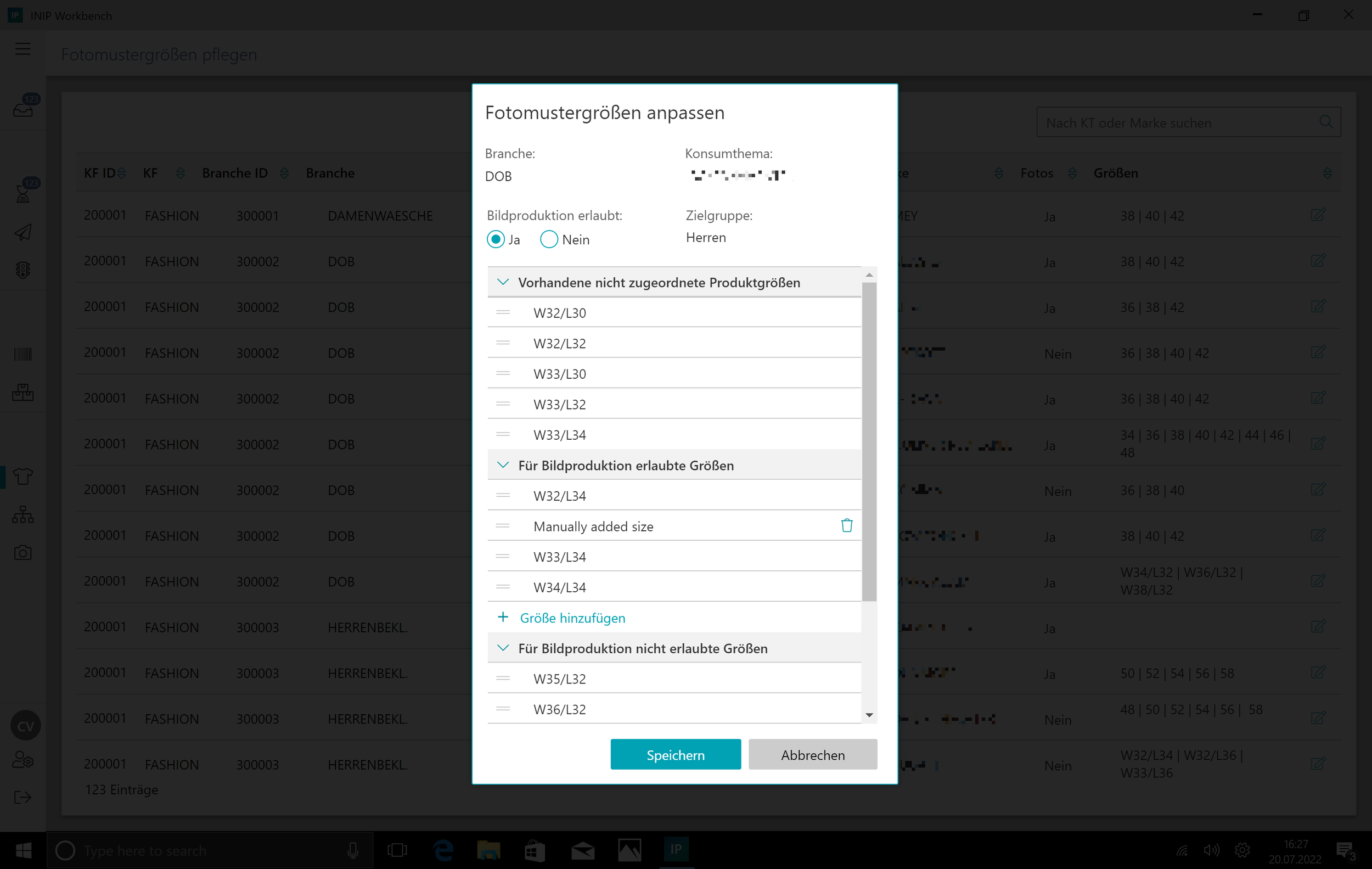
Task: Open the hamburger menu in the sidebar
Action: pyautogui.click(x=23, y=49)
